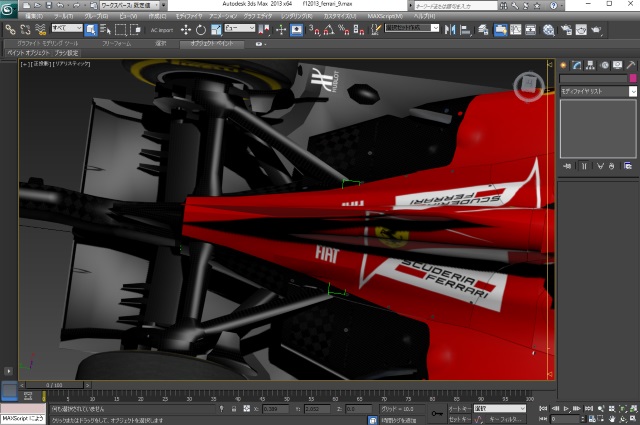Click the Render Production teapot icon
640x425 pixels.
[596, 30]
